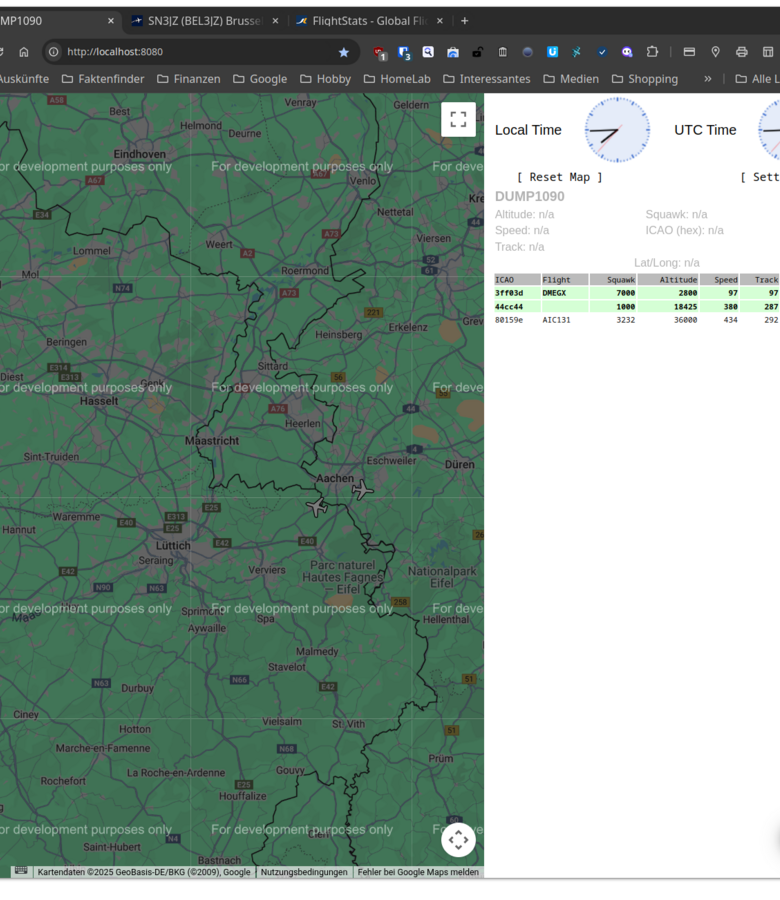The width and height of the screenshot is (780, 900).
Task: Open the red shield extension with badge 1
Action: point(379,53)
